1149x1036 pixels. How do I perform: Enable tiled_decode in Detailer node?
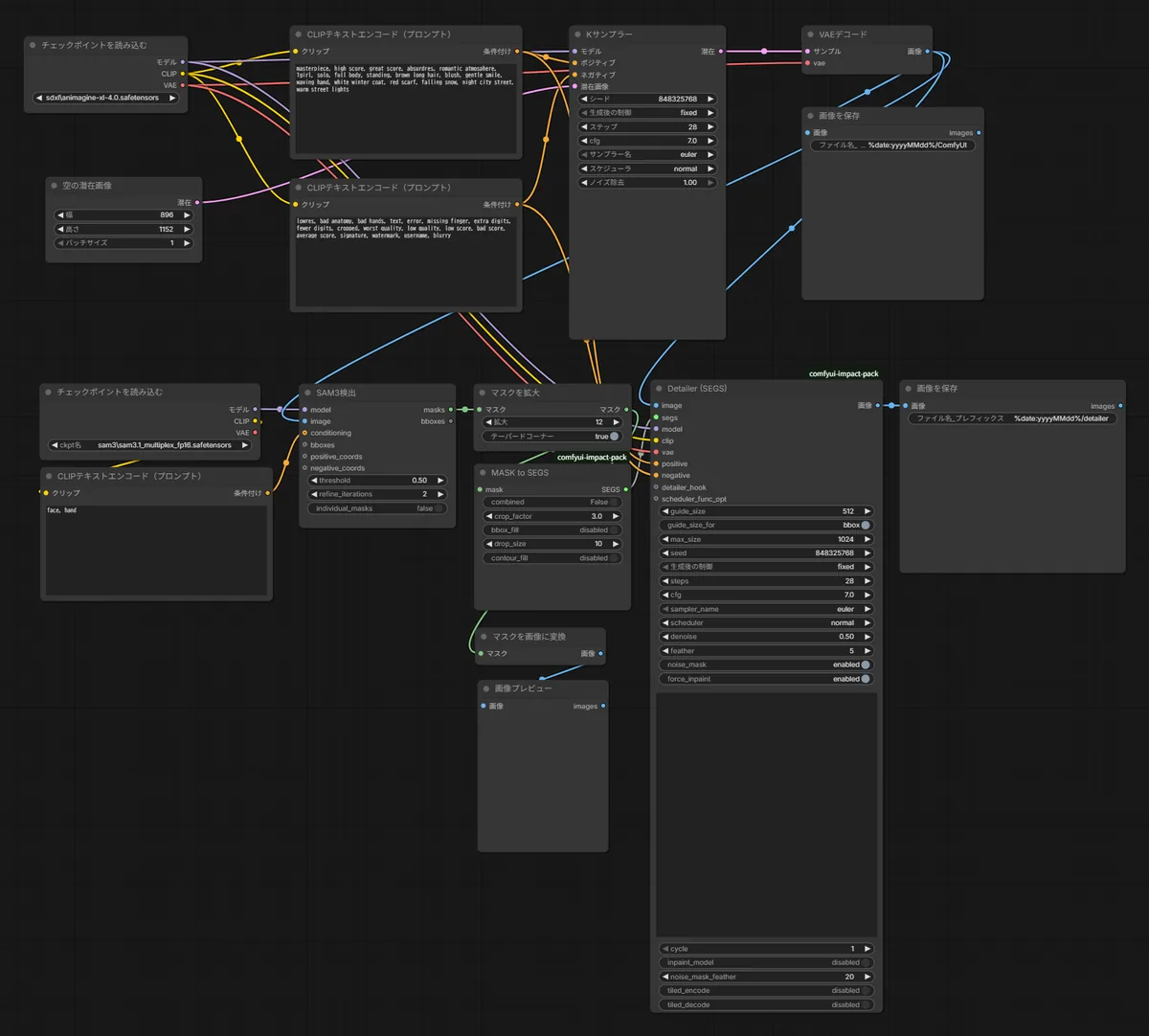[x=766, y=1004]
